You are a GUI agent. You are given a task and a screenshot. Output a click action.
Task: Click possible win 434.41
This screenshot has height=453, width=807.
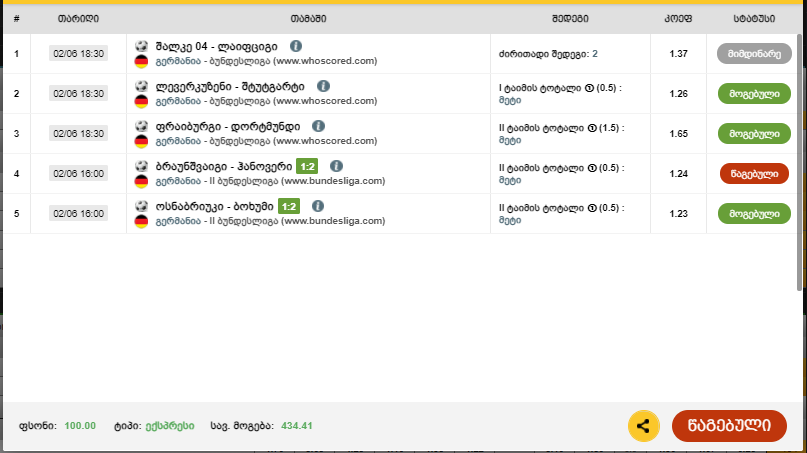coord(296,426)
